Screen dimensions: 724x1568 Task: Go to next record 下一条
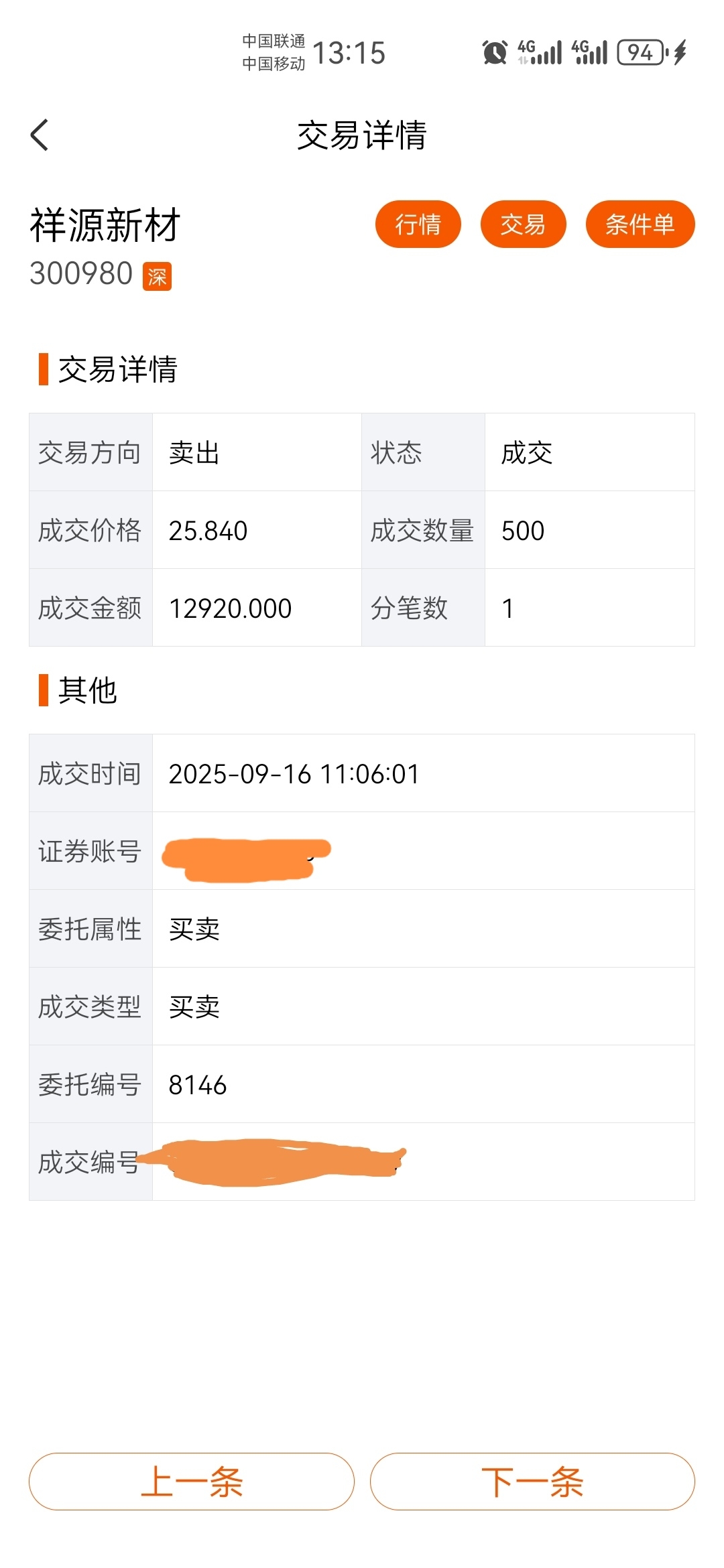tap(532, 1481)
